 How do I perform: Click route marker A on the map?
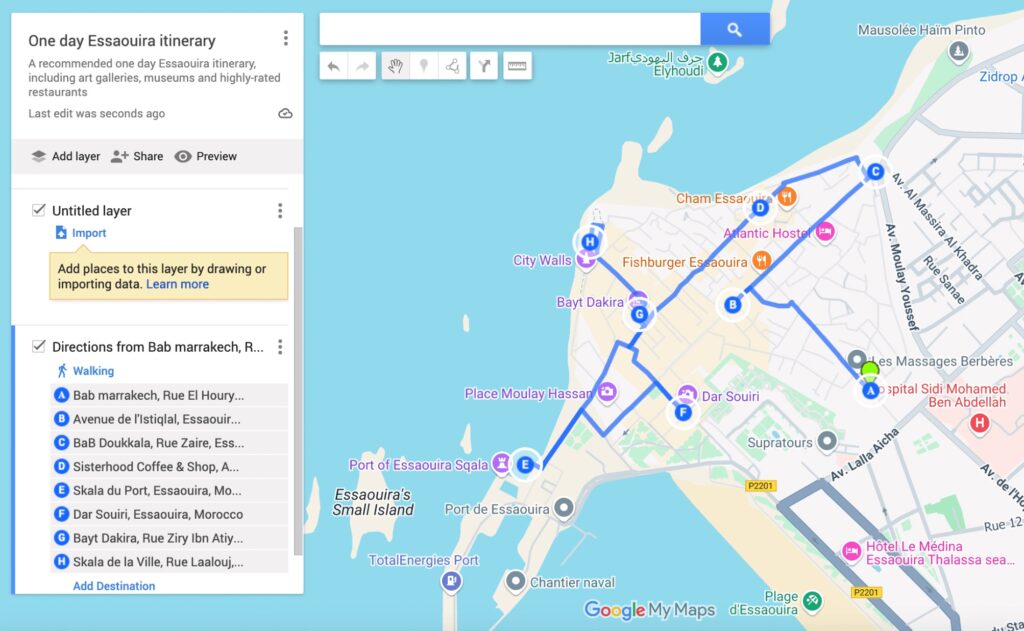click(870, 391)
